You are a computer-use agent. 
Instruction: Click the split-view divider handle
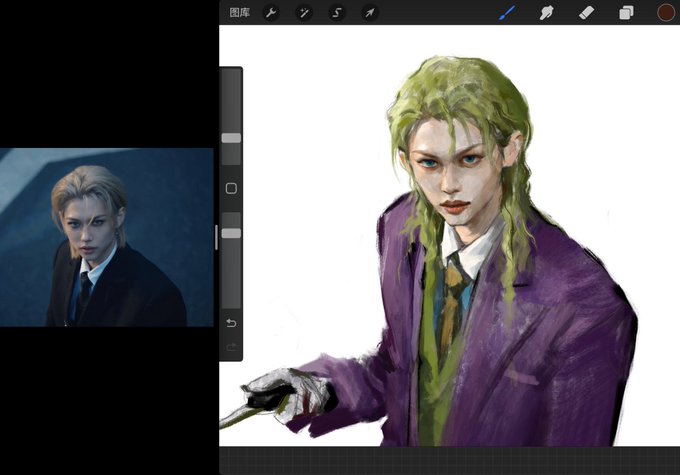pos(216,237)
